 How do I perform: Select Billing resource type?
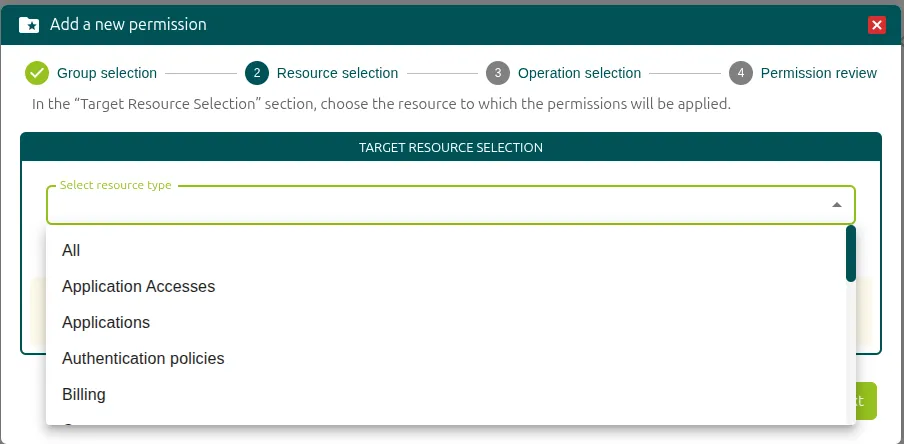click(x=446, y=395)
